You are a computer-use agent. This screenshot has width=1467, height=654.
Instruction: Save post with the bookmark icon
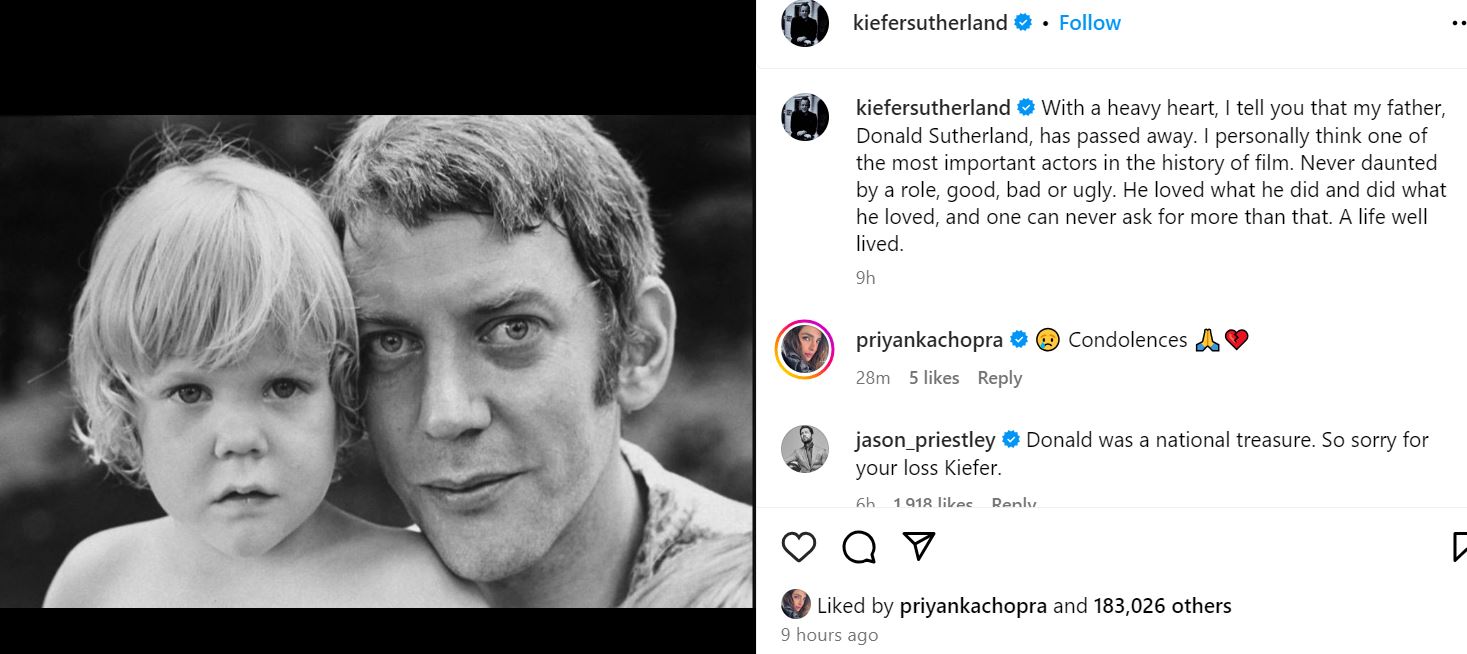1459,546
